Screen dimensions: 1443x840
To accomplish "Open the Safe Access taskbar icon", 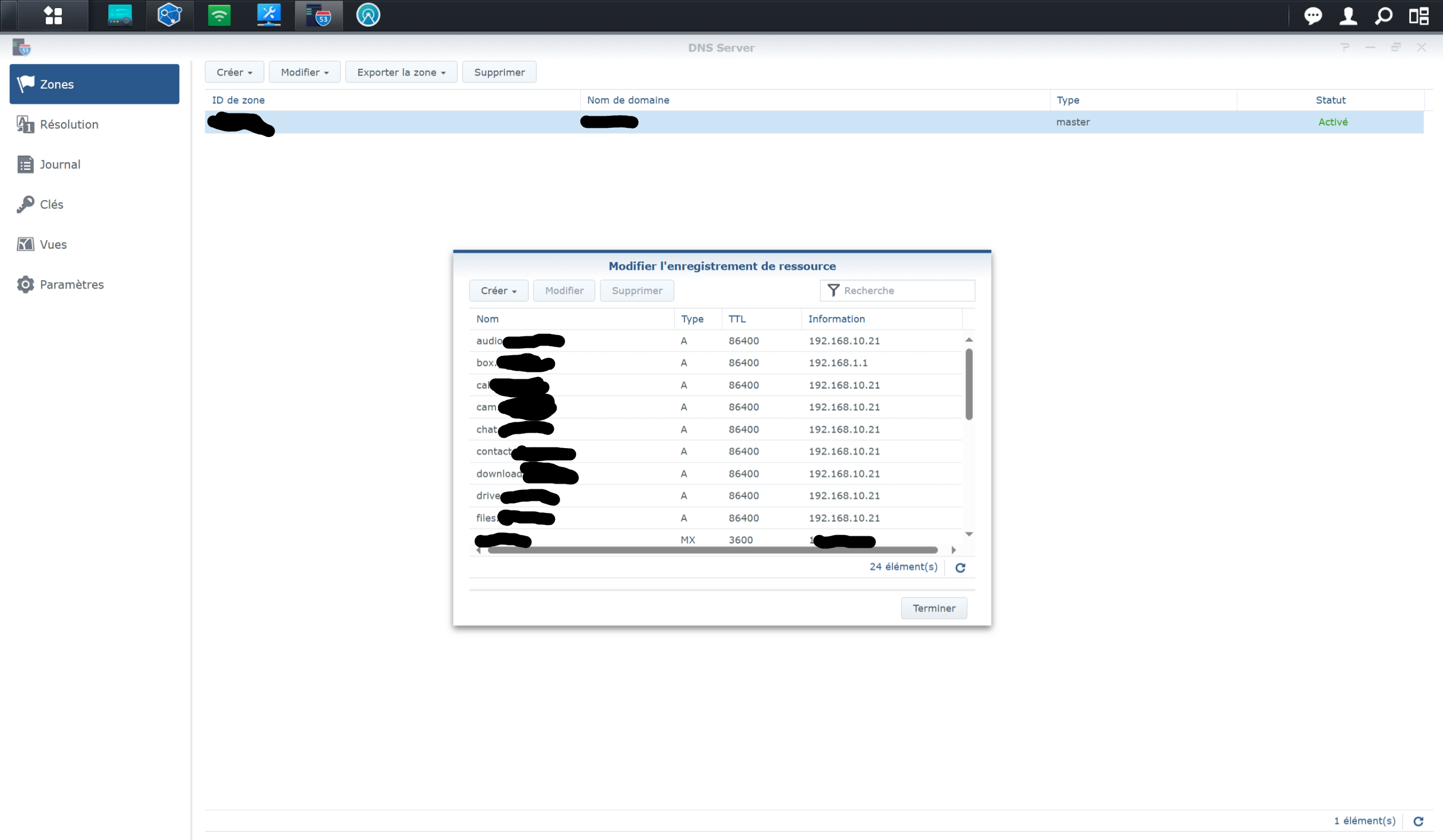I will tap(368, 15).
